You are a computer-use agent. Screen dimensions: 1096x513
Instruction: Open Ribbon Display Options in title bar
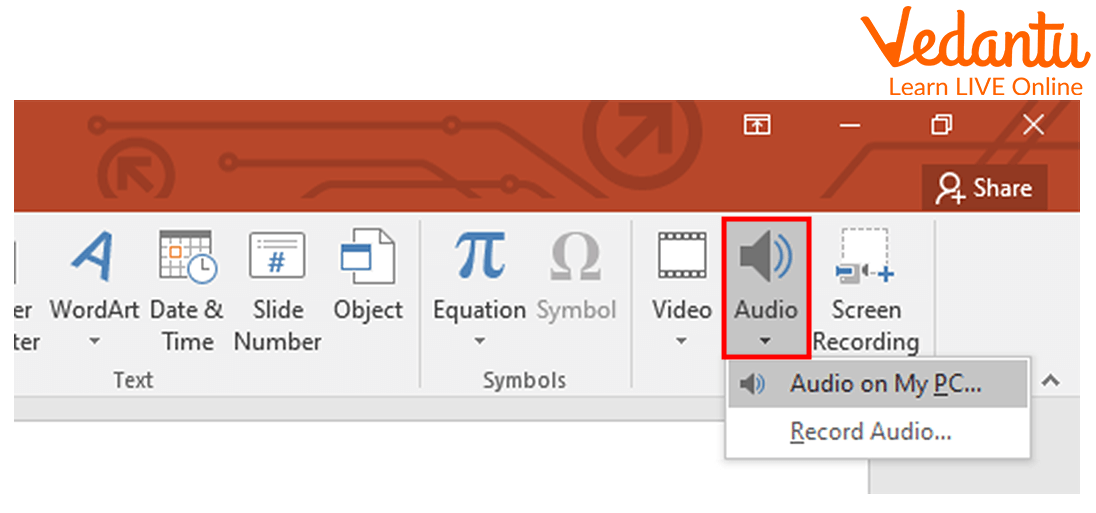click(x=757, y=125)
